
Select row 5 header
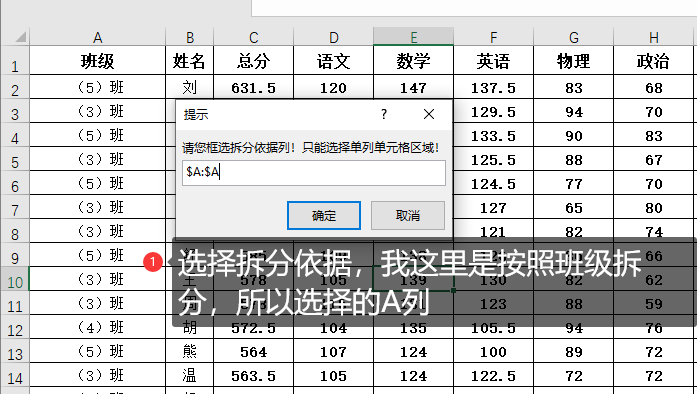point(15,160)
